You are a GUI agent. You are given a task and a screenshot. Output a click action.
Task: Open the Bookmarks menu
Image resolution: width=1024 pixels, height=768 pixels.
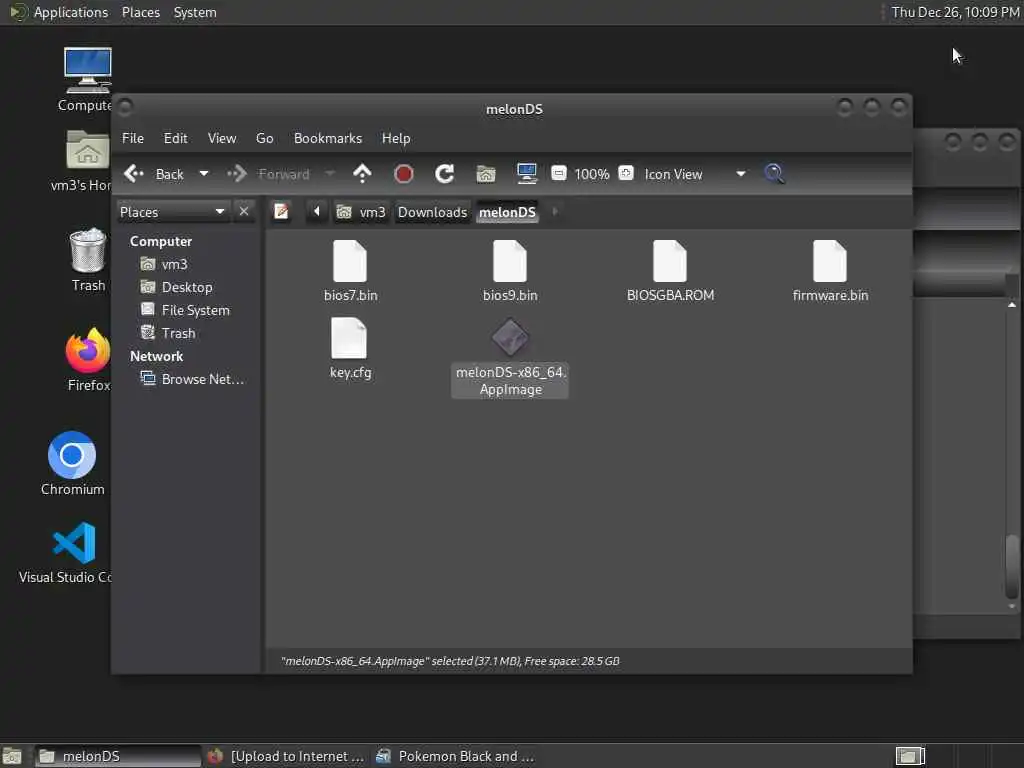coord(328,138)
